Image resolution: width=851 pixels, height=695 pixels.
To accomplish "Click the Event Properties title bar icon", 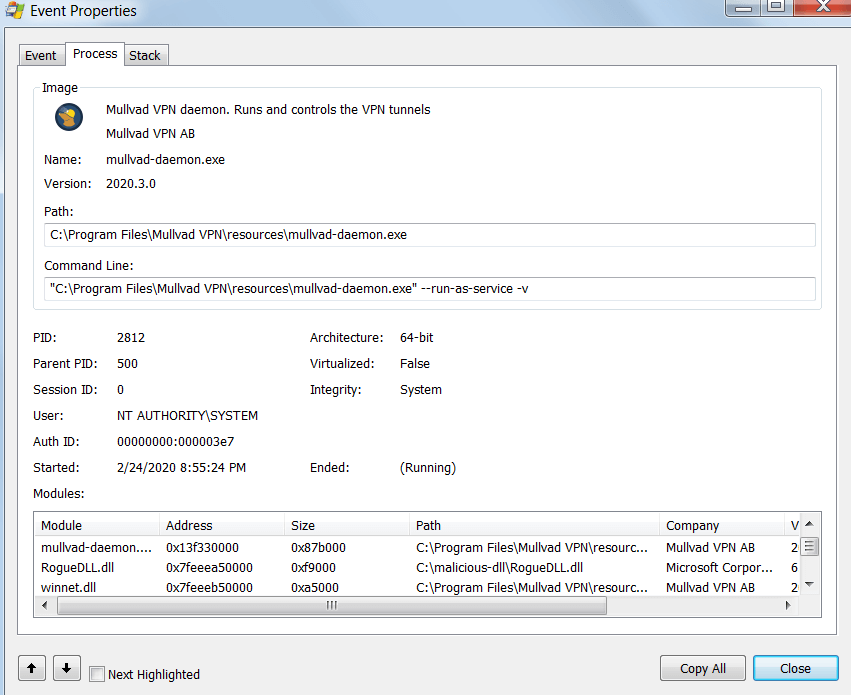I will [15, 10].
